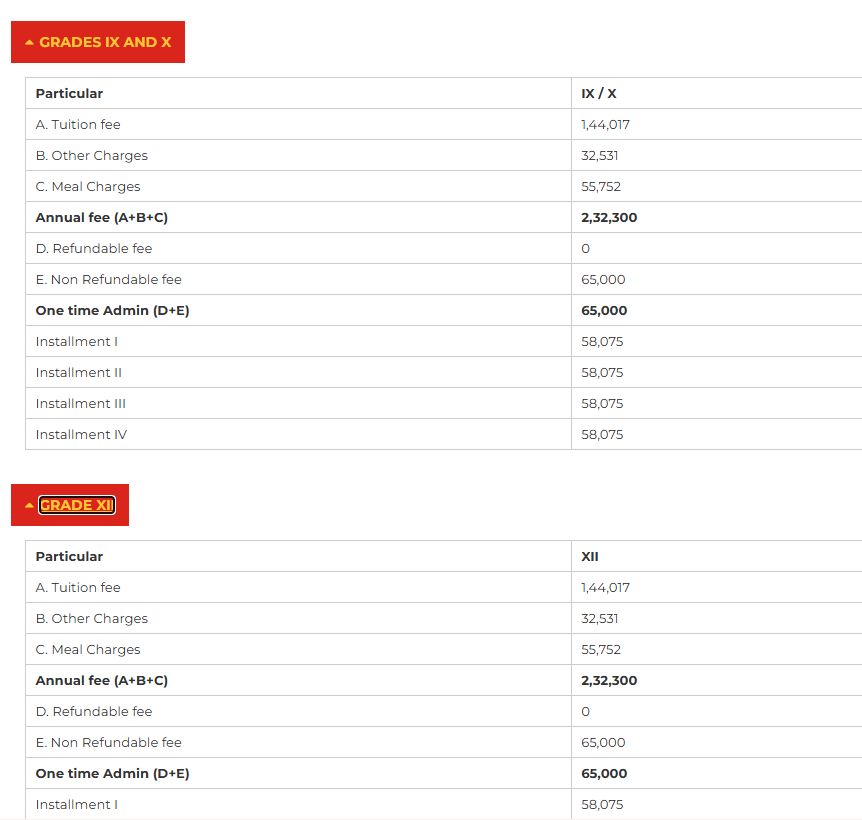Click Installment I label in XII table

pos(76,804)
